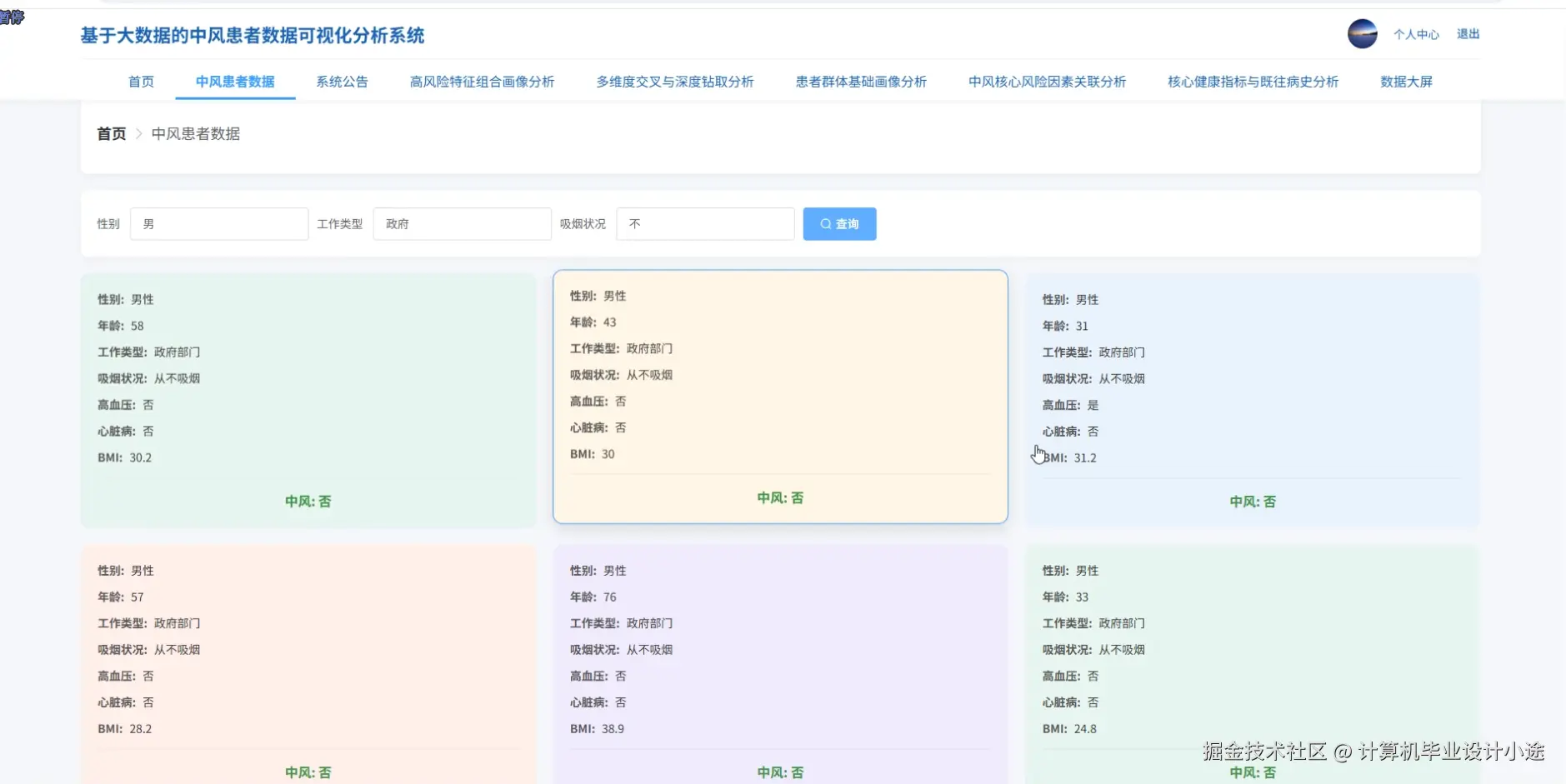Open the 核心健康指标与既往病史分析 tab
This screenshot has width=1566, height=784.
[1252, 81]
